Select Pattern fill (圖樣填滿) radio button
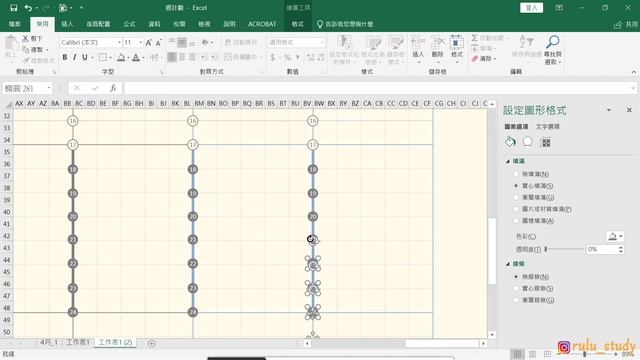The width and height of the screenshot is (640, 360). point(516,220)
